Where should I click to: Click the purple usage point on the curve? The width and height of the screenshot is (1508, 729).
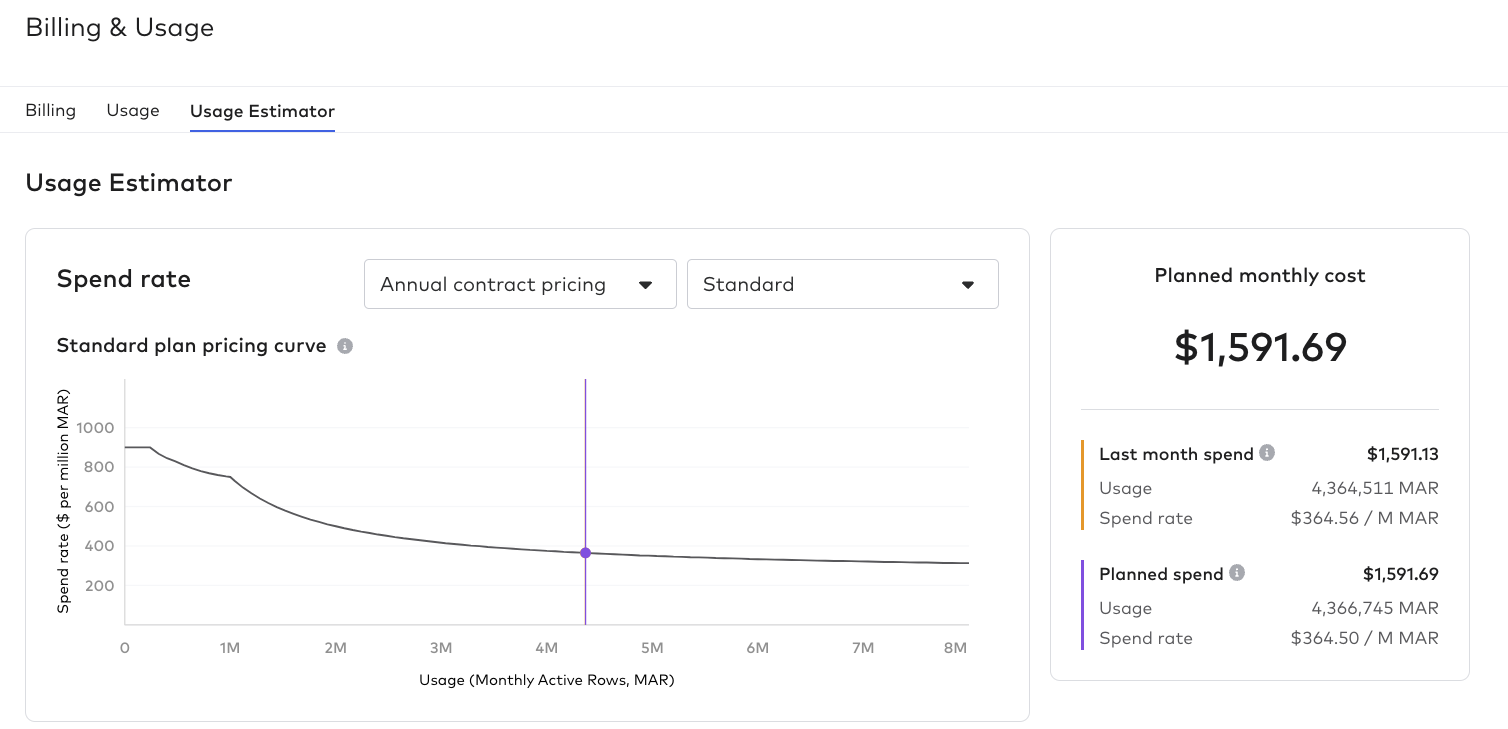585,553
